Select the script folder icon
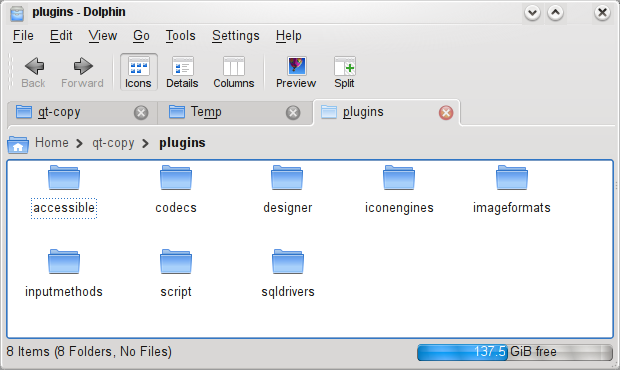The width and height of the screenshot is (620, 370). pyautogui.click(x=176, y=262)
